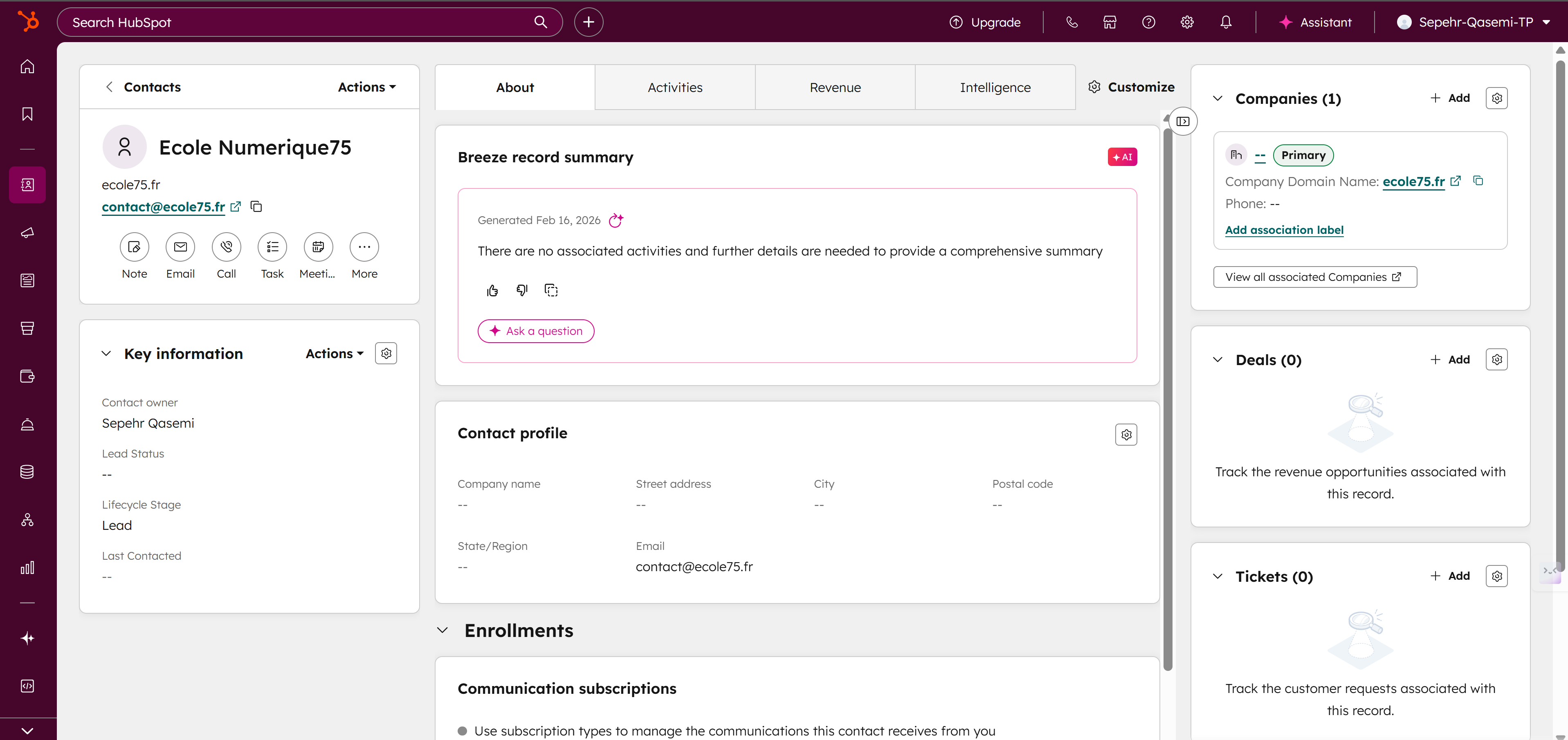The height and width of the screenshot is (740, 1568).
Task: Select the Commerce wallet icon in the sidebar
Action: point(27,376)
